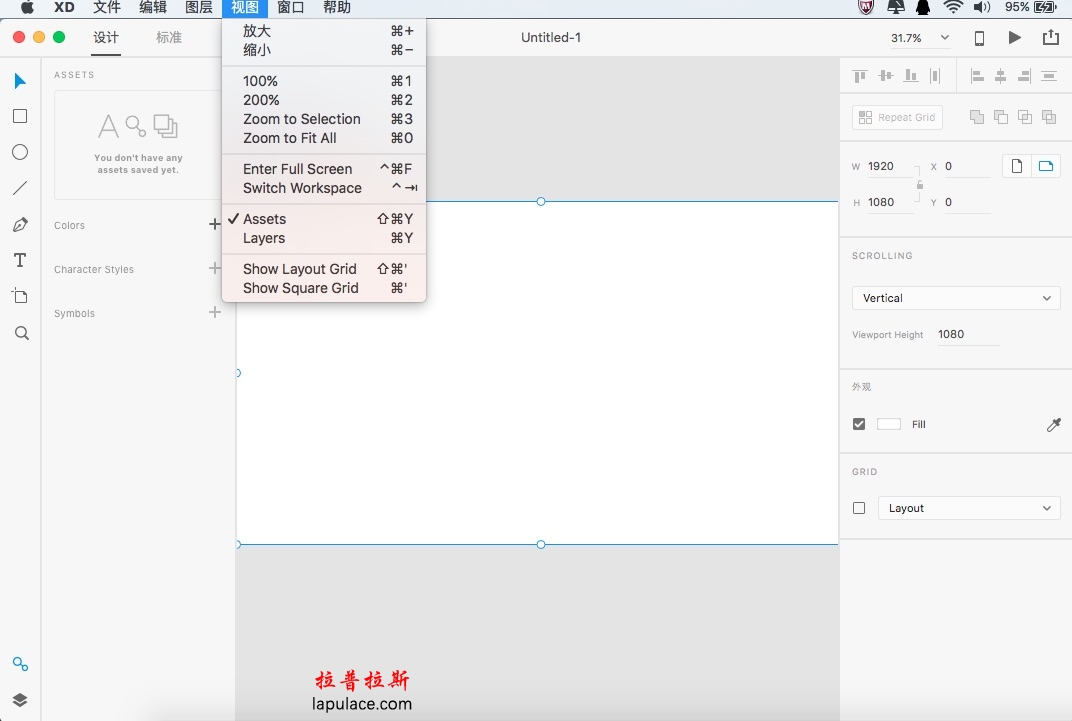This screenshot has height=721, width=1072.
Task: Toggle the Fill checkbox
Action: coord(859,424)
